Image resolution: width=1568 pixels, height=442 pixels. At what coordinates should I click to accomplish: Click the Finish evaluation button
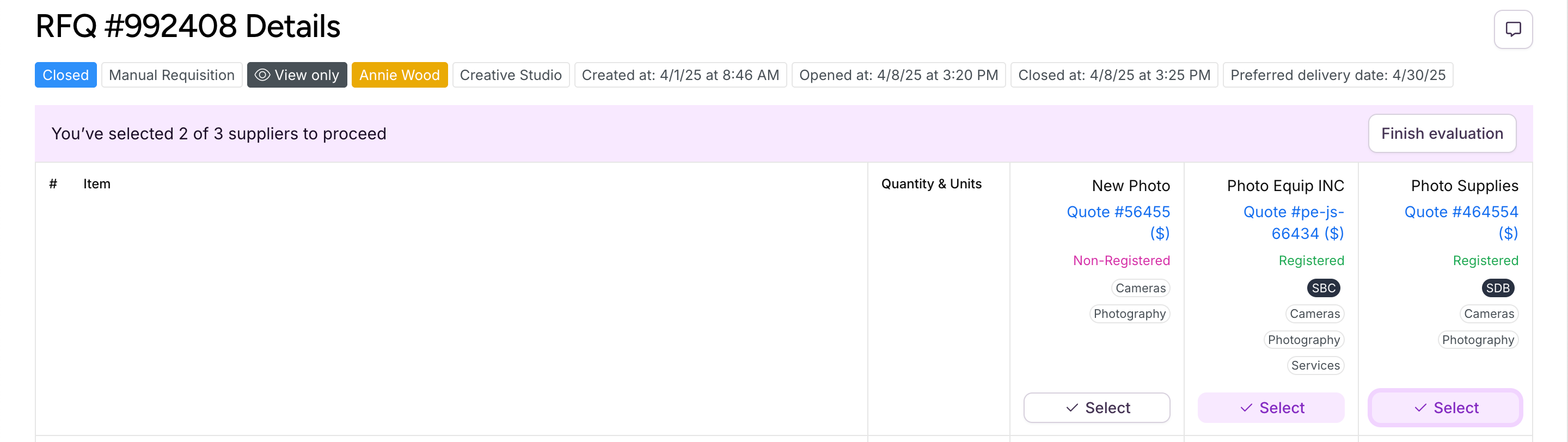click(1441, 133)
